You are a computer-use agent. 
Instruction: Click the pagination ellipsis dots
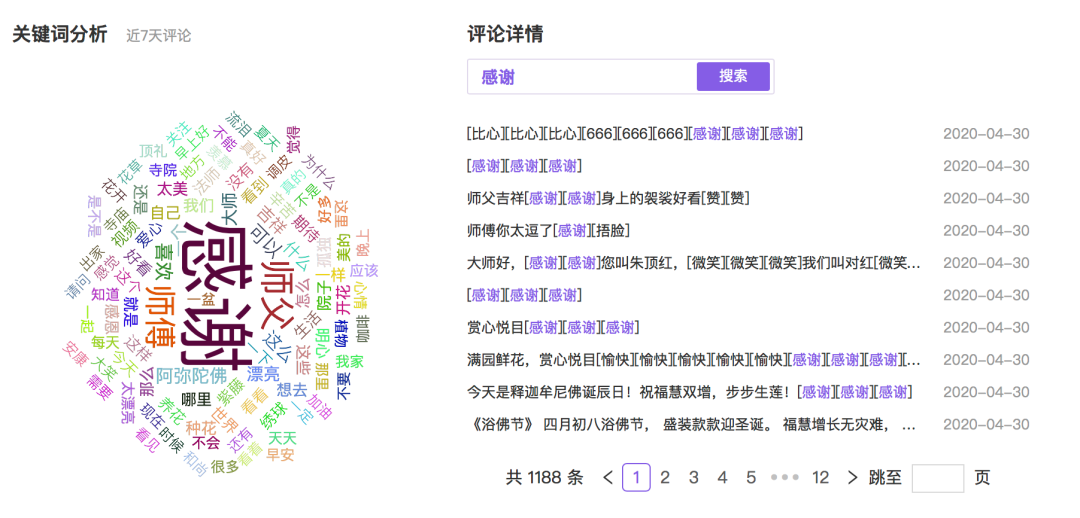tap(785, 478)
